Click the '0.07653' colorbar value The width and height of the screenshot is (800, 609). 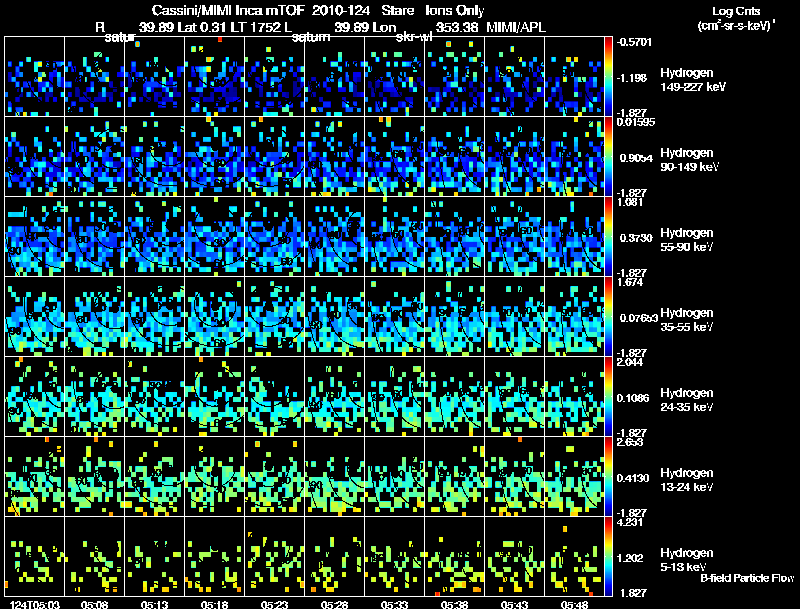pos(639,318)
